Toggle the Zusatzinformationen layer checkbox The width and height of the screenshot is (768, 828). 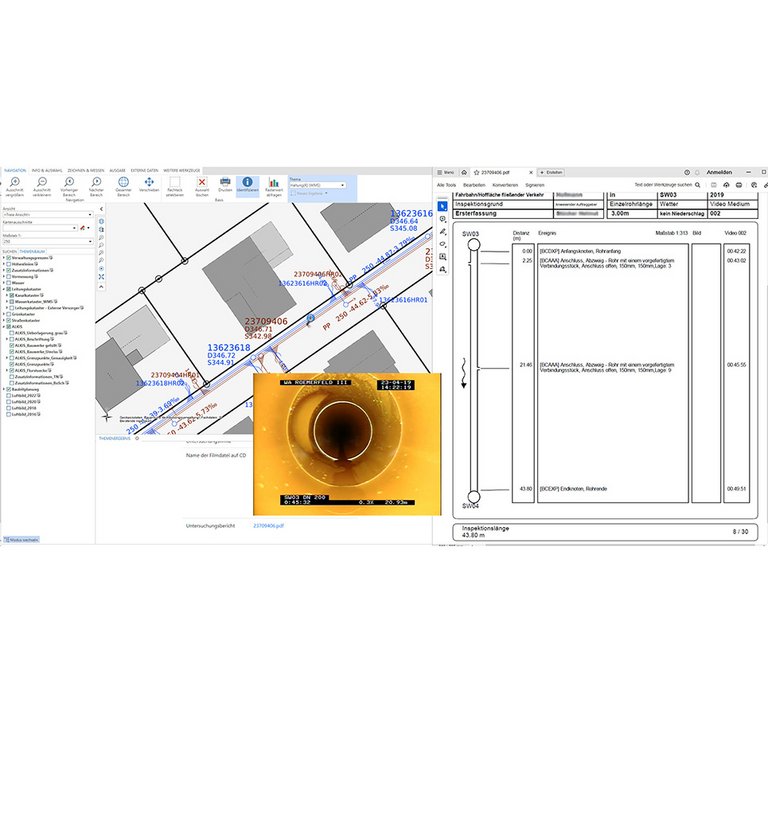pos(8,270)
